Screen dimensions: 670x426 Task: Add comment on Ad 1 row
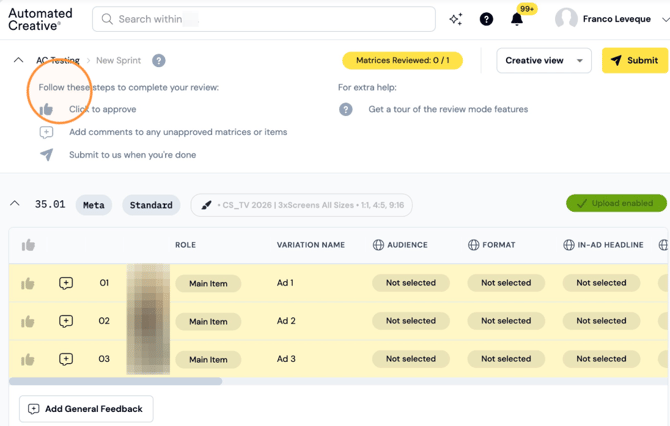(66, 283)
